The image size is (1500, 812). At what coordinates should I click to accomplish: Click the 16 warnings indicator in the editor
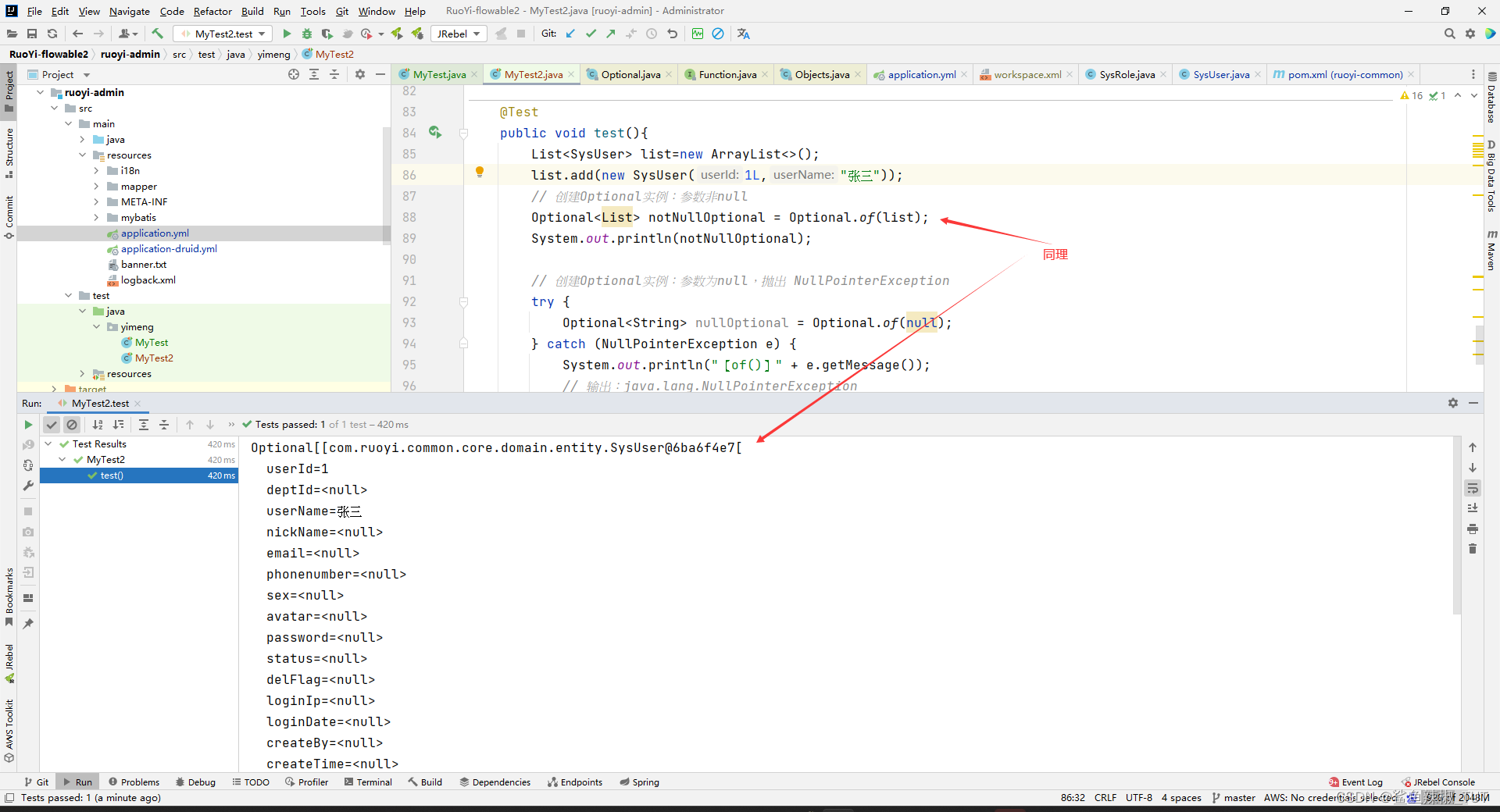pos(1412,95)
